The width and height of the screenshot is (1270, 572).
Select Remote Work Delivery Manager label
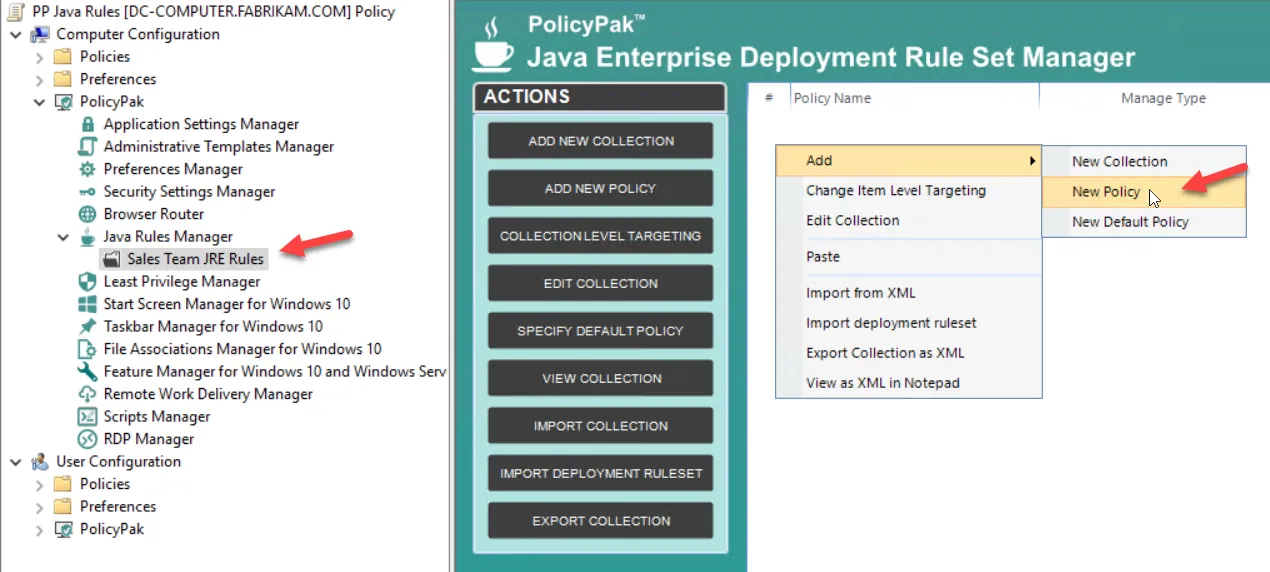[x=208, y=394]
